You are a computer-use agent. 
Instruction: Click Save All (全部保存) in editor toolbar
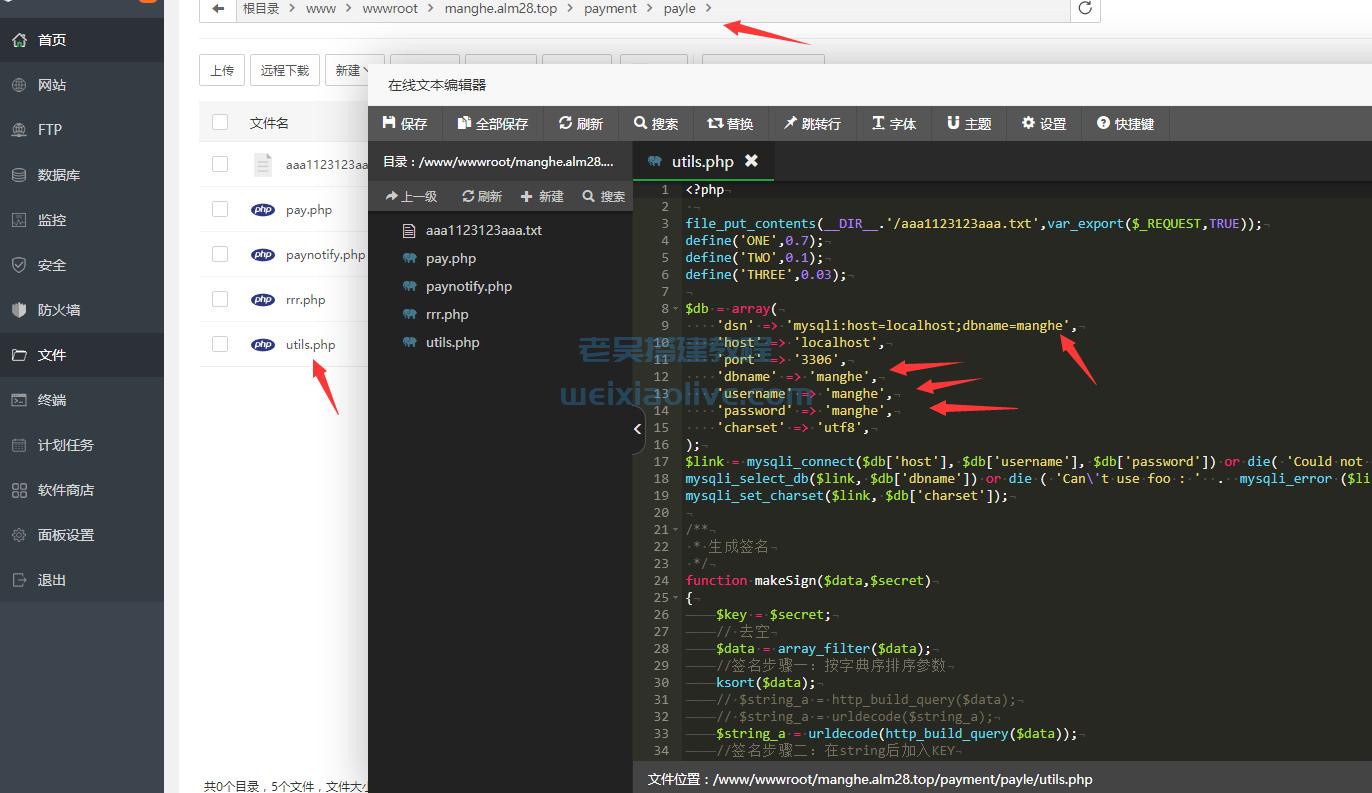click(x=492, y=123)
